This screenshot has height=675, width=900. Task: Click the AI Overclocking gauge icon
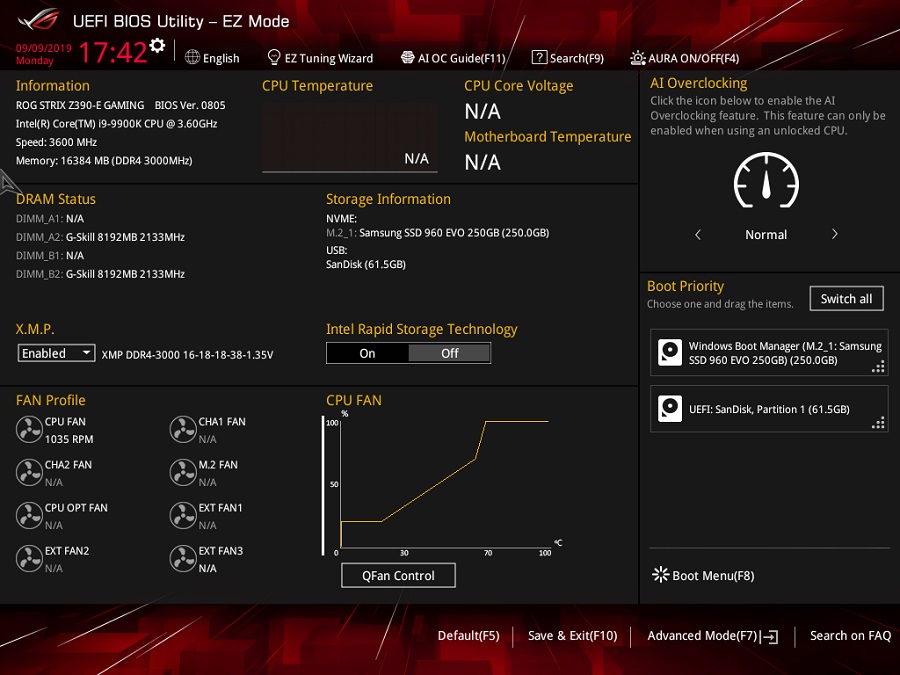pos(766,180)
